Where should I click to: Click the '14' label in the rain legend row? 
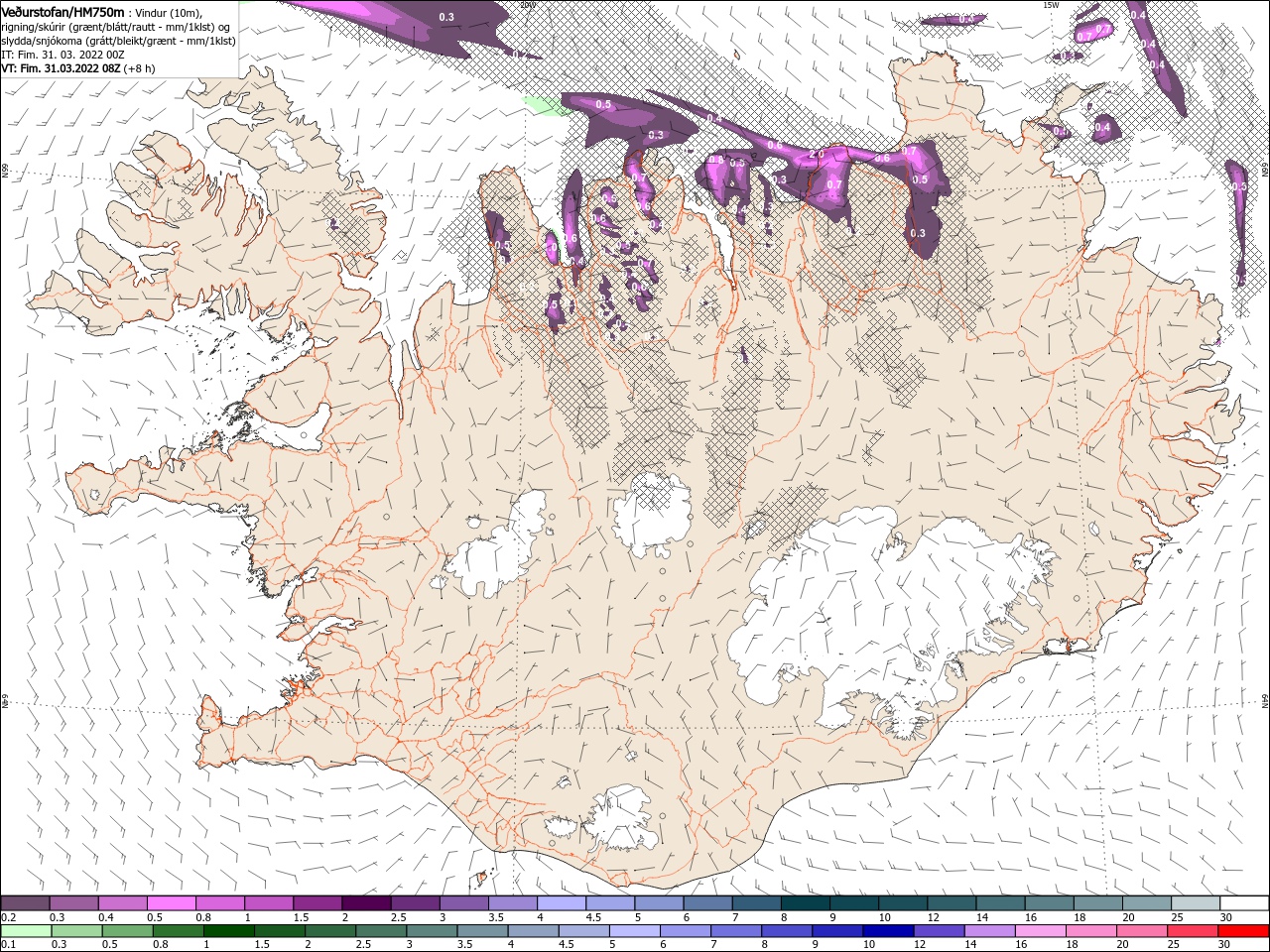[x=972, y=945]
